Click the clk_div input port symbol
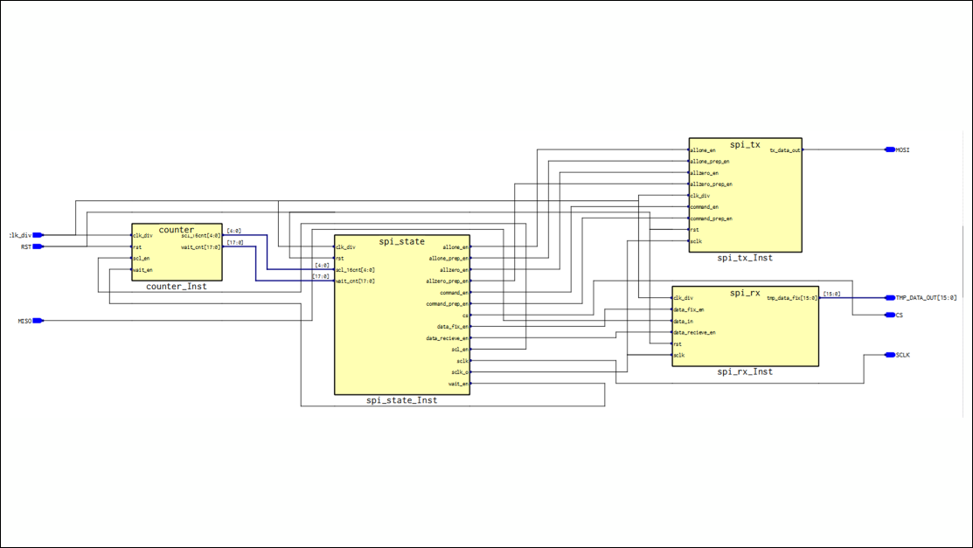 point(38,236)
